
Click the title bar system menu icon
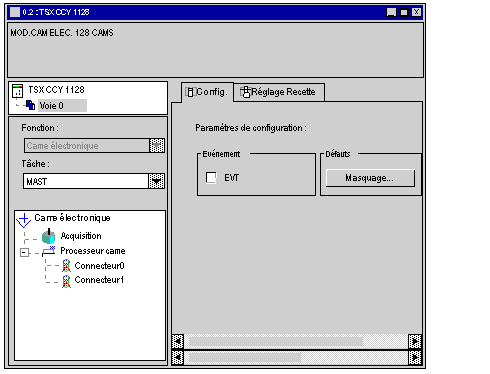[x=15, y=12]
